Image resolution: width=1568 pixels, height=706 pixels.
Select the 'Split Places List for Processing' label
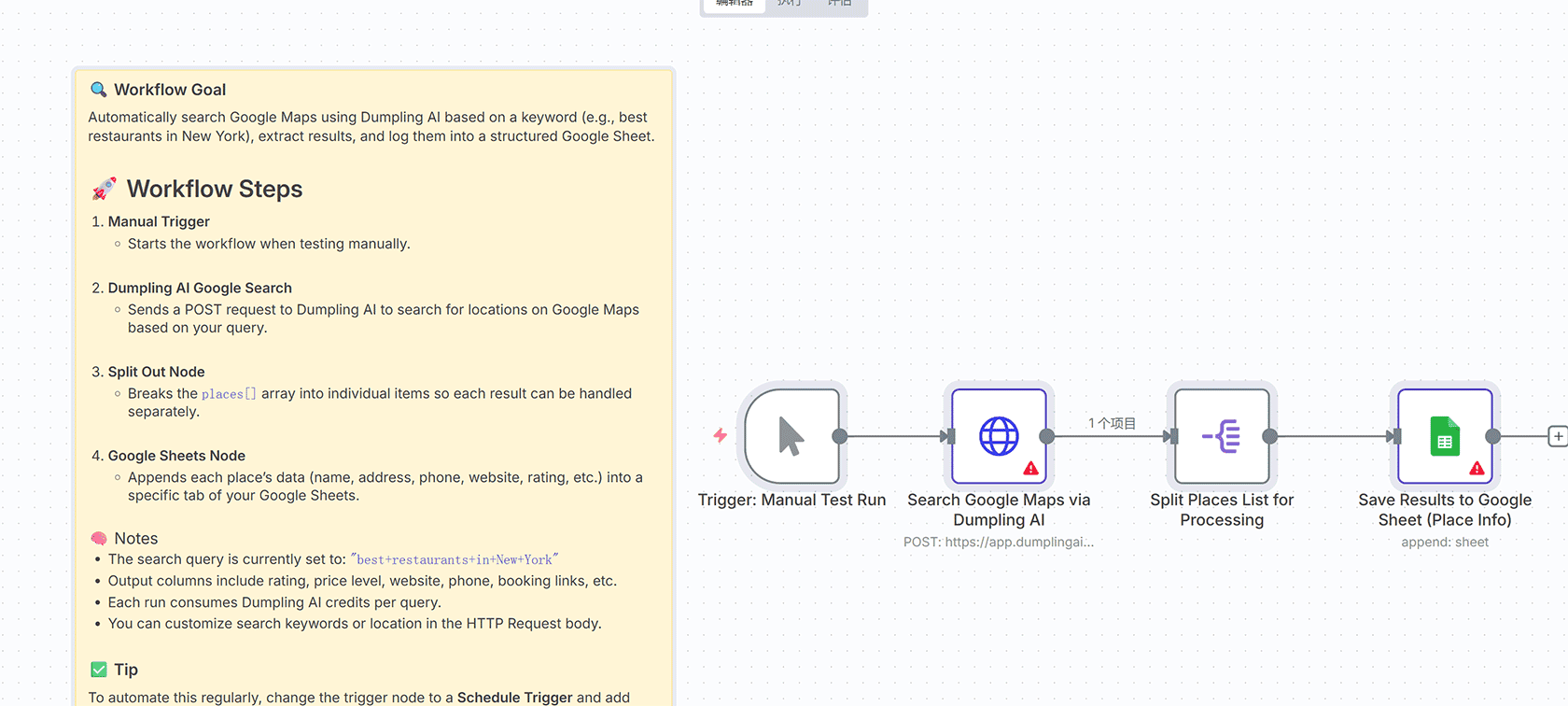(x=1222, y=510)
